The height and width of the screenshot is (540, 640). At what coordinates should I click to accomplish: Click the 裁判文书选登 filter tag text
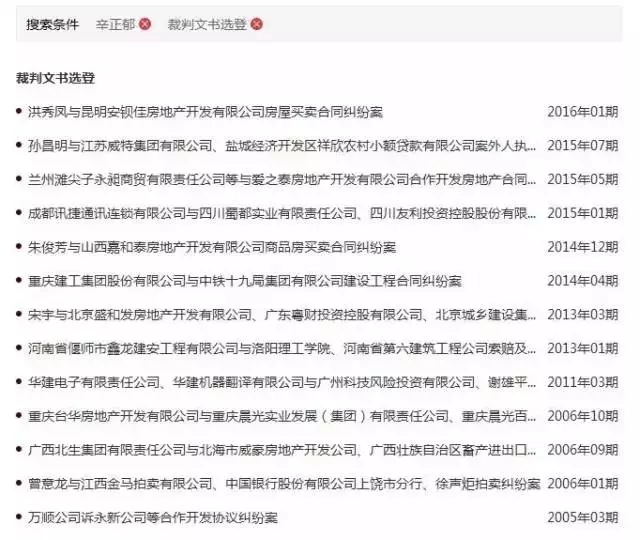point(207,24)
